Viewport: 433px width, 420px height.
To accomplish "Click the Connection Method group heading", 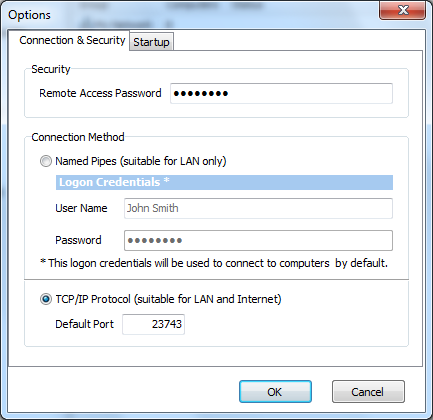I will coord(78,137).
